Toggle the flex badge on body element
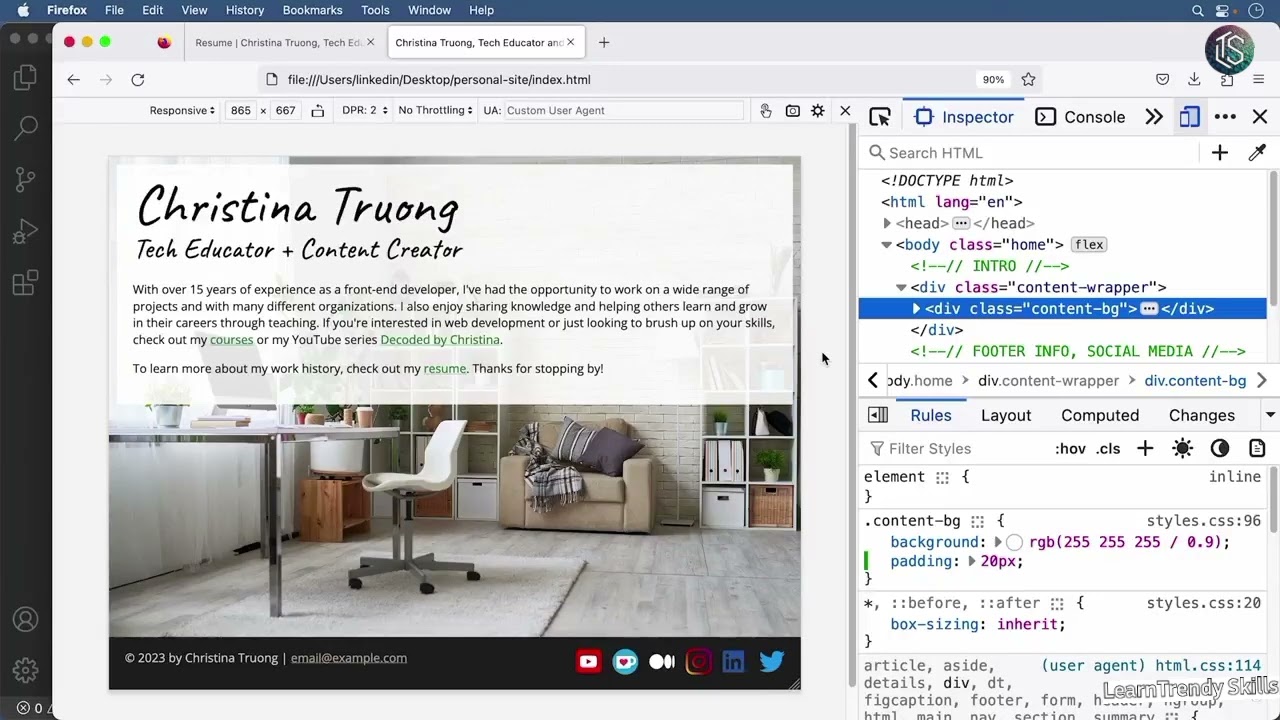 coord(1089,244)
